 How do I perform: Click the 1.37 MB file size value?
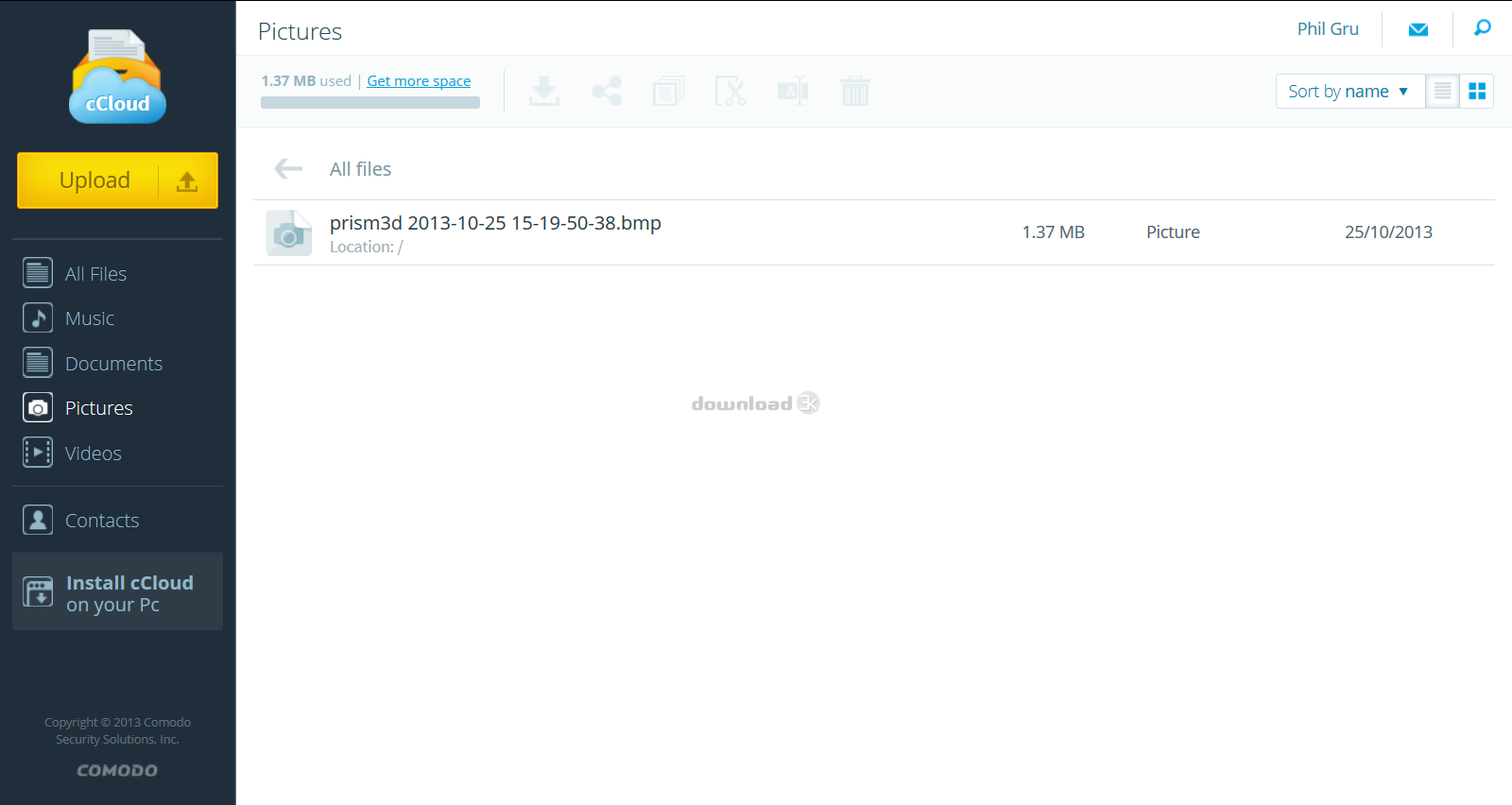pyautogui.click(x=1054, y=232)
